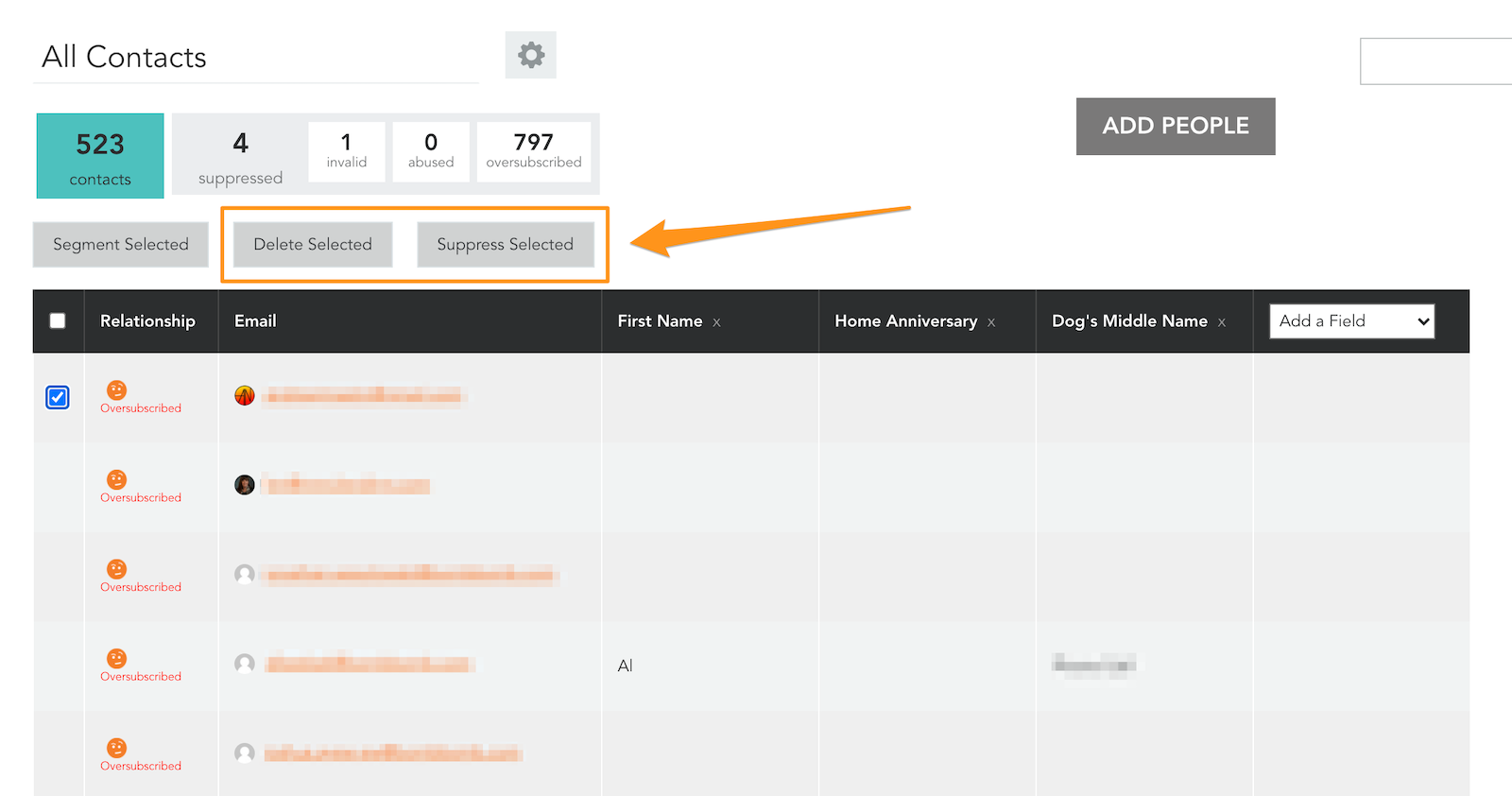The image size is (1512, 796).
Task: Uncheck the first contact's row checkbox
Action: click(58, 397)
